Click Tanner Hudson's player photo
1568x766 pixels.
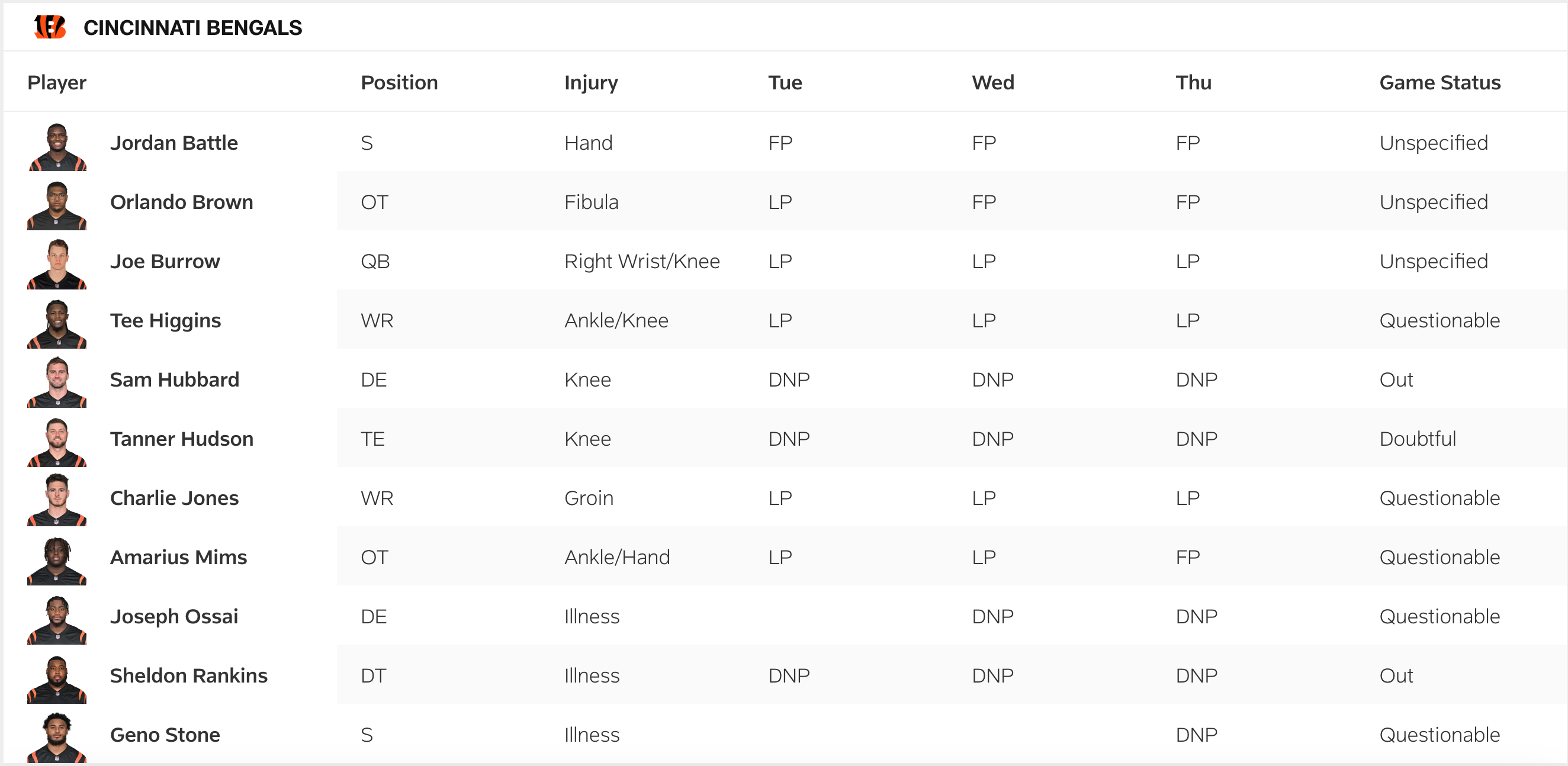(x=57, y=442)
